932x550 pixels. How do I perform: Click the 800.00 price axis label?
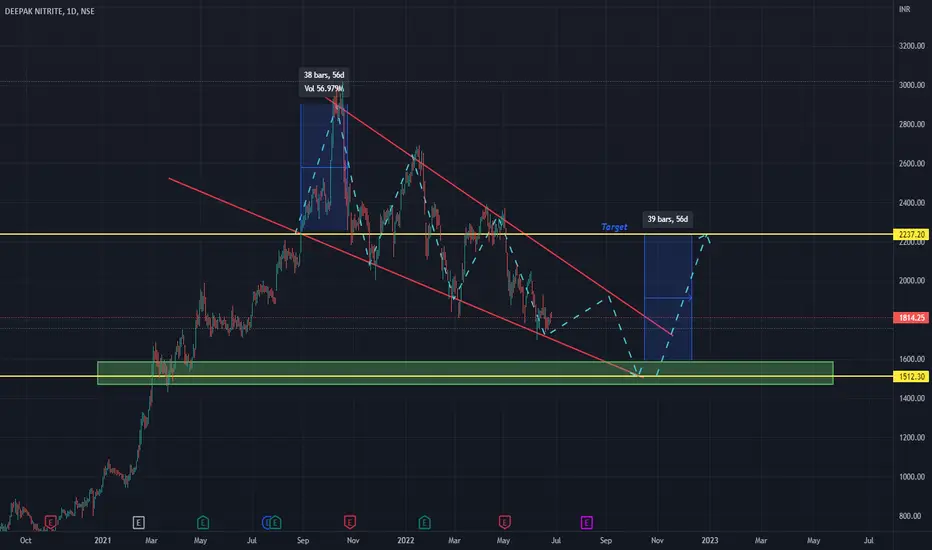pos(912,516)
